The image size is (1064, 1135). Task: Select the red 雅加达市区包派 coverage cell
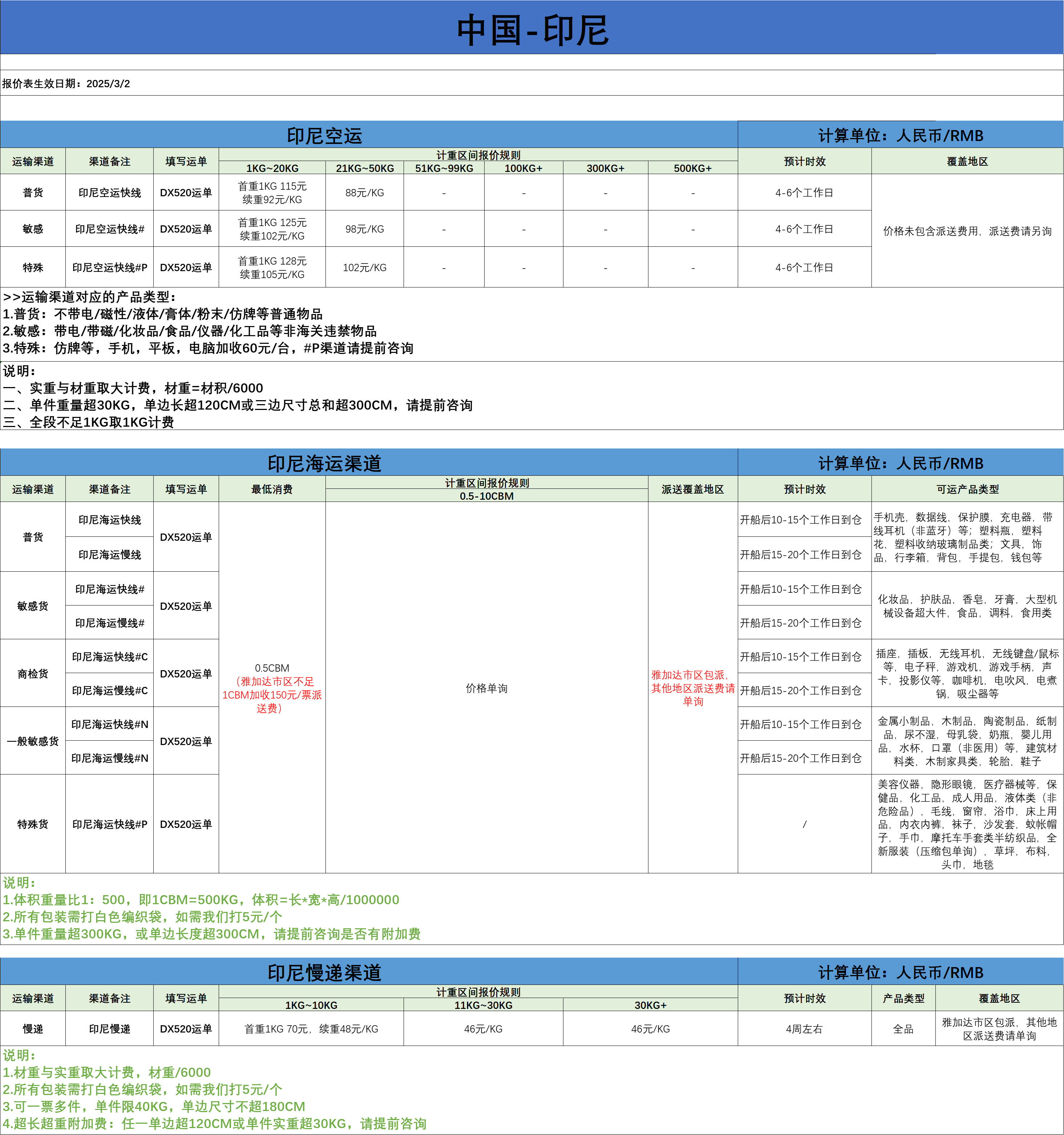[693, 688]
